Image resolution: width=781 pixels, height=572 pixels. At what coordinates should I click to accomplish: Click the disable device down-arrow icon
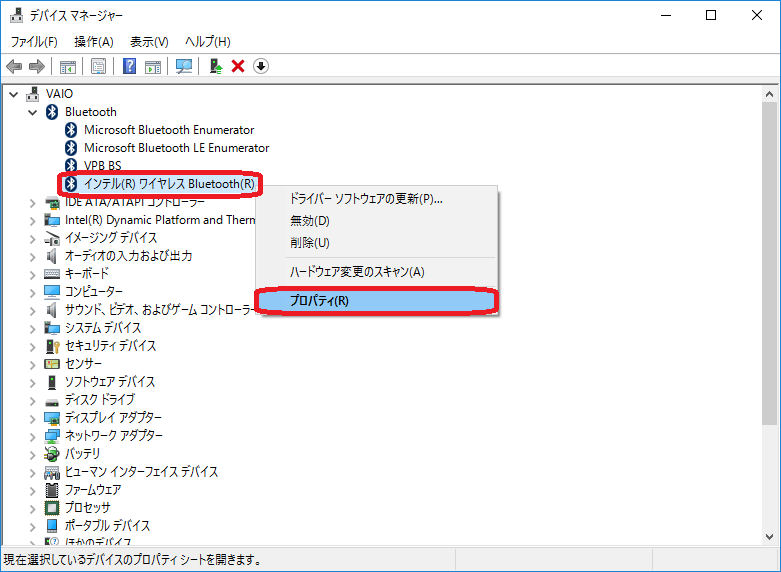(261, 66)
